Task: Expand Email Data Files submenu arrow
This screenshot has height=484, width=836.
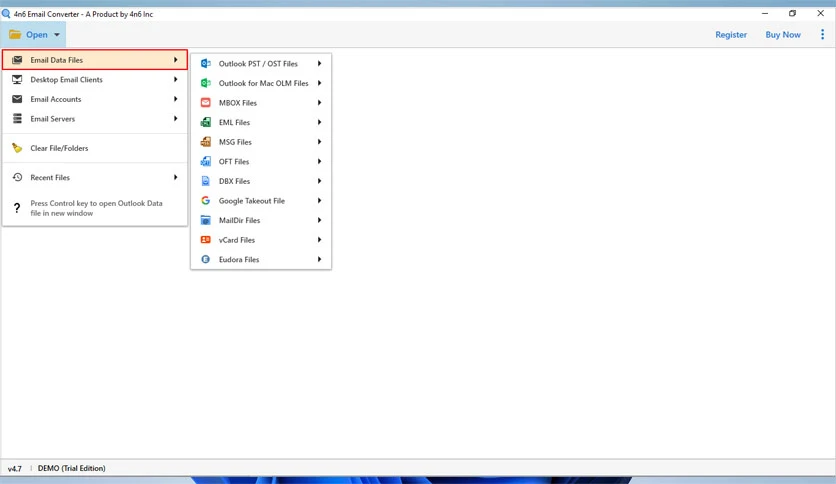Action: (175, 60)
